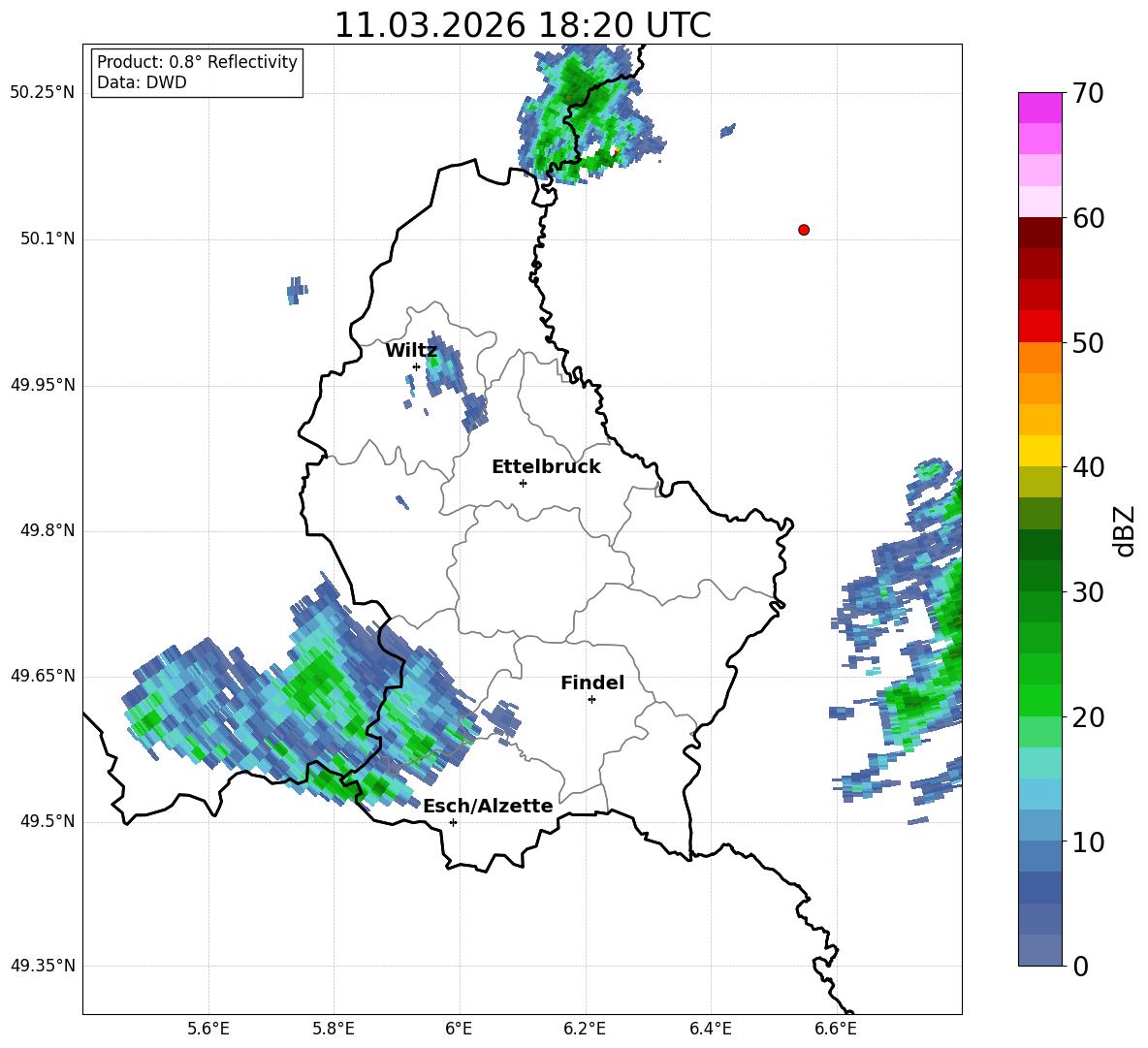This screenshot has height=1048, width=1148.
Task: Click the colorbar tick label 40
Action: coord(1088,467)
